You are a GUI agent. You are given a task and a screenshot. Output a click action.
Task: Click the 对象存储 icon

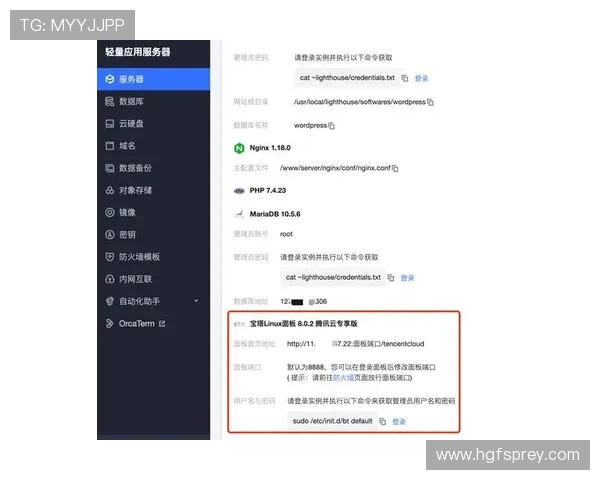point(110,190)
